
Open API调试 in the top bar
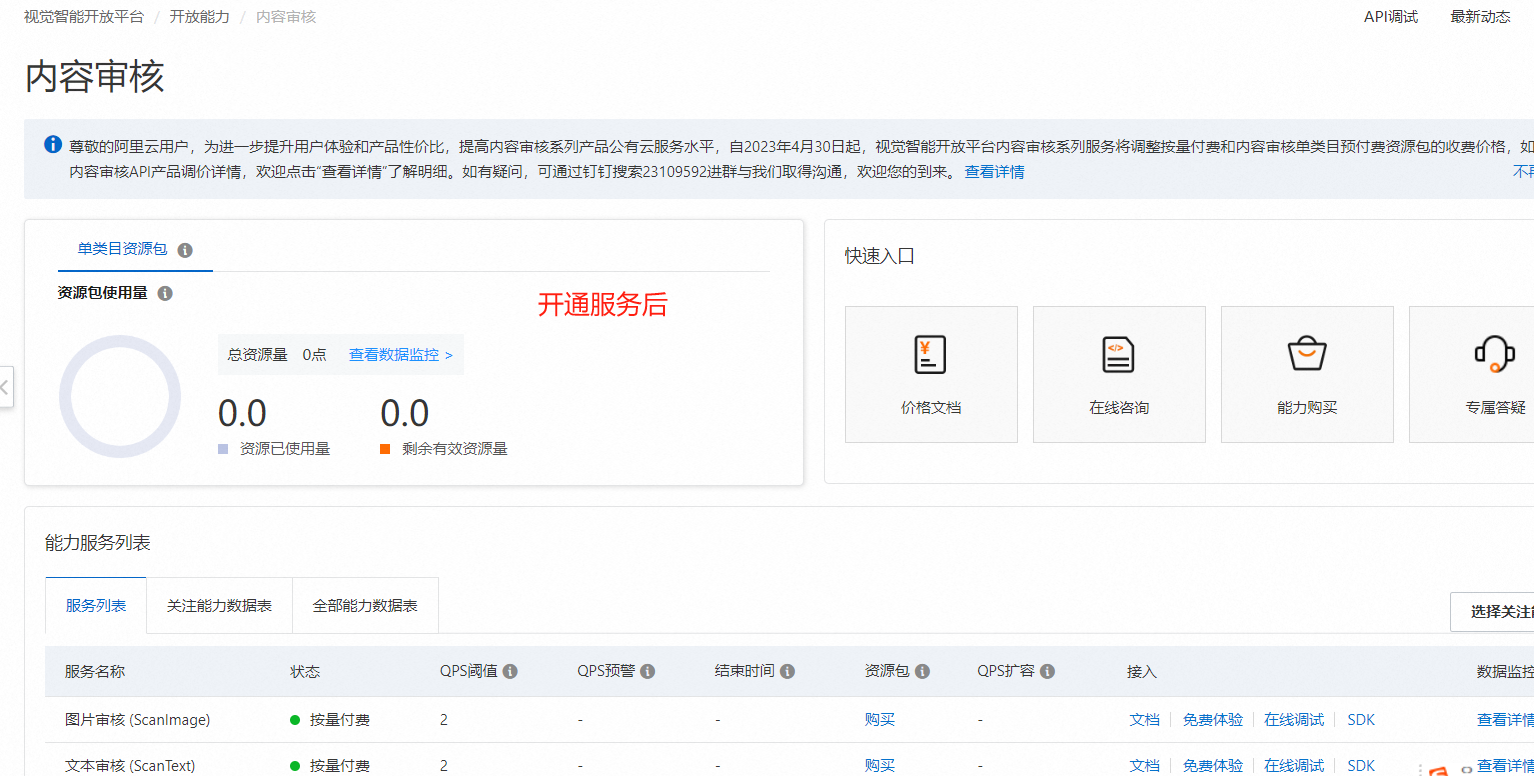pyautogui.click(x=1391, y=17)
